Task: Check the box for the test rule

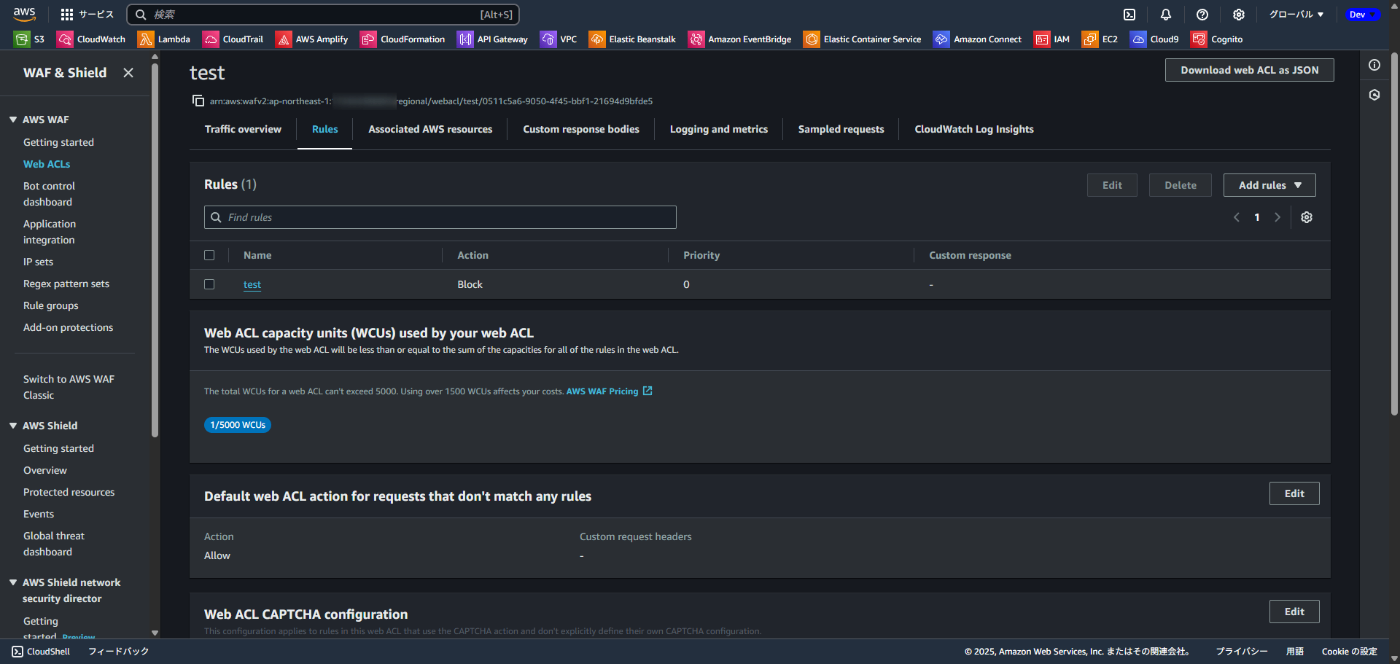Action: click(209, 284)
